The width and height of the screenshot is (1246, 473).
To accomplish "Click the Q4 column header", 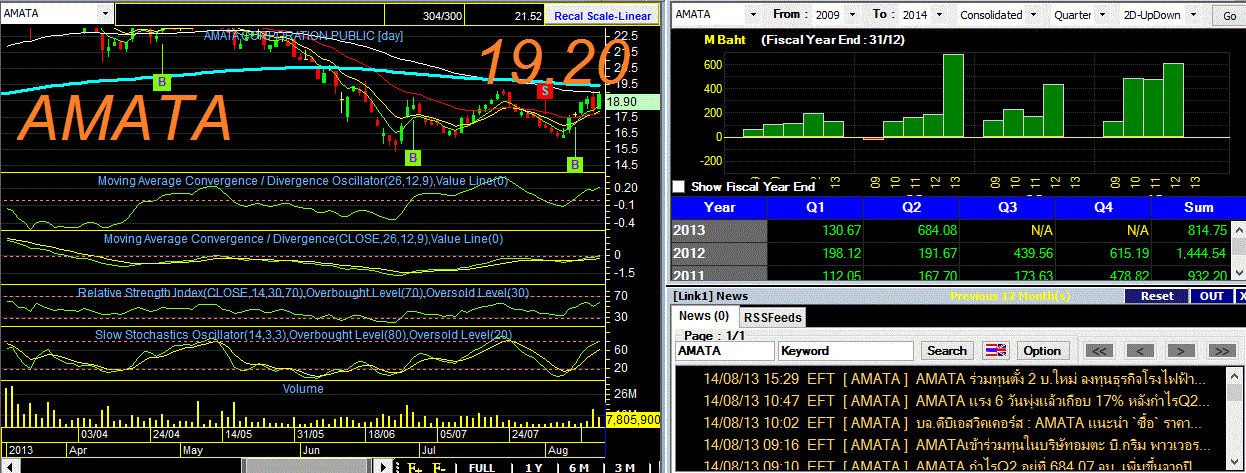I will pyautogui.click(x=1104, y=207).
